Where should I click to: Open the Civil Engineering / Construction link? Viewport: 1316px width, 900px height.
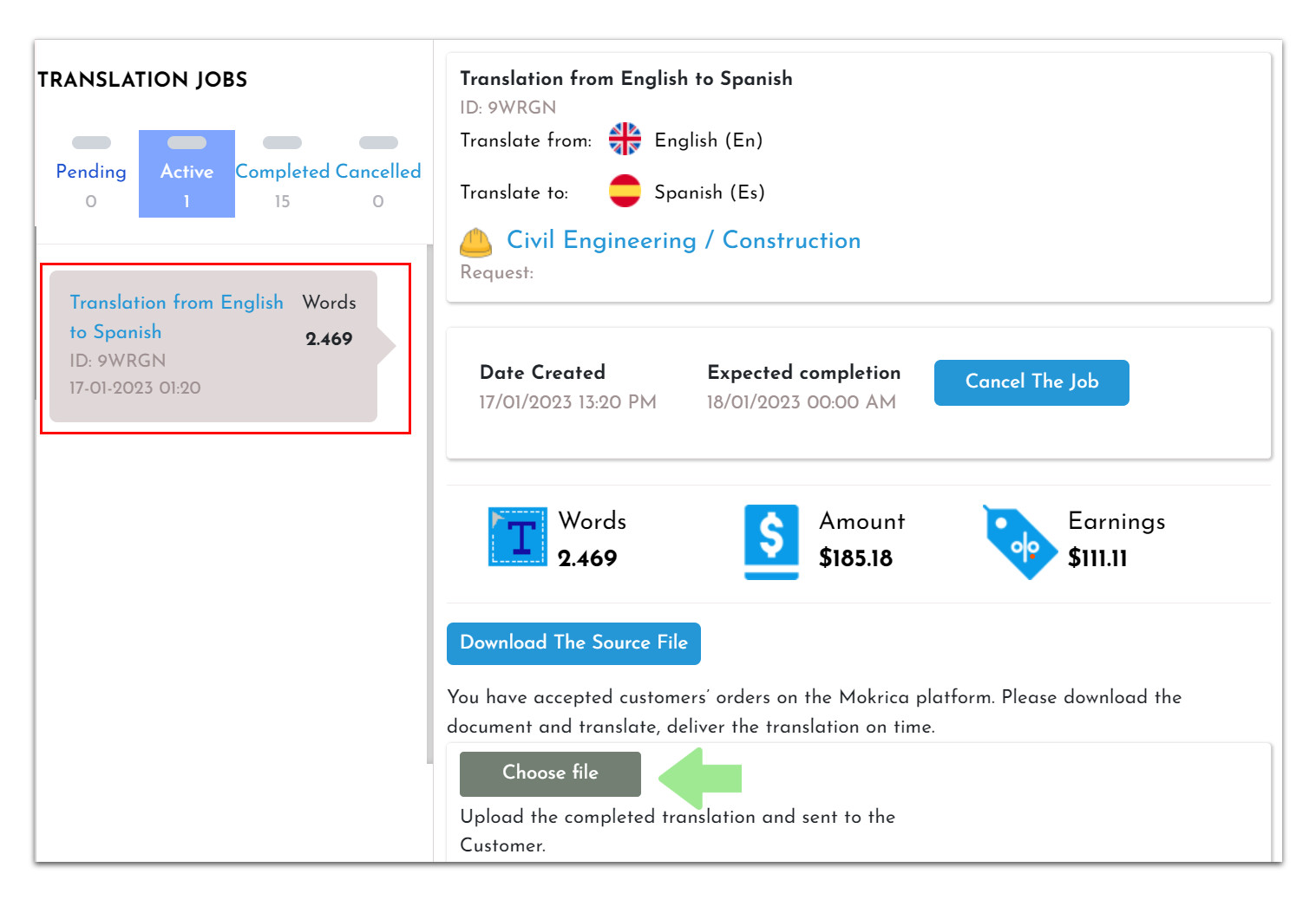[x=684, y=240]
